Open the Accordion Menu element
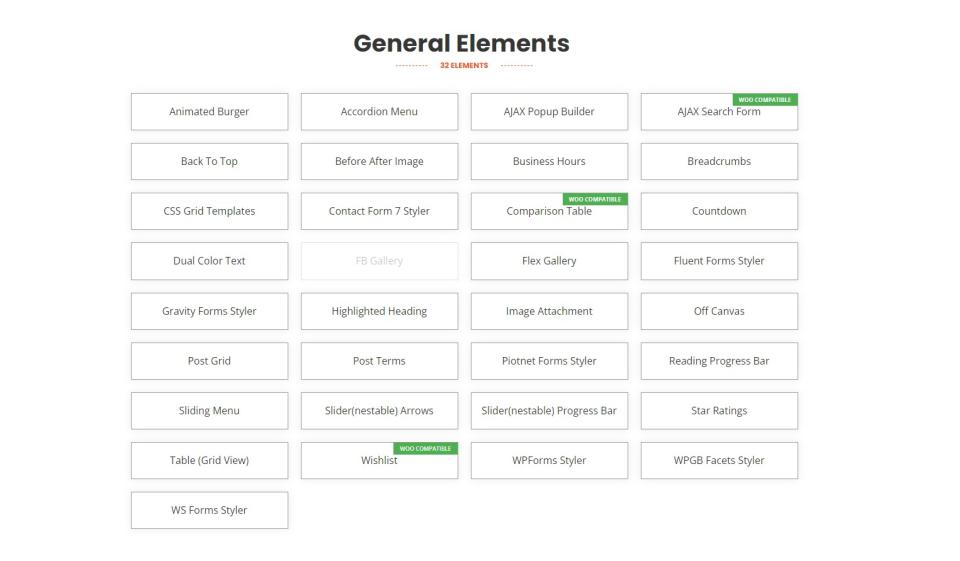Screen dimensions: 960x561 [x=379, y=112]
